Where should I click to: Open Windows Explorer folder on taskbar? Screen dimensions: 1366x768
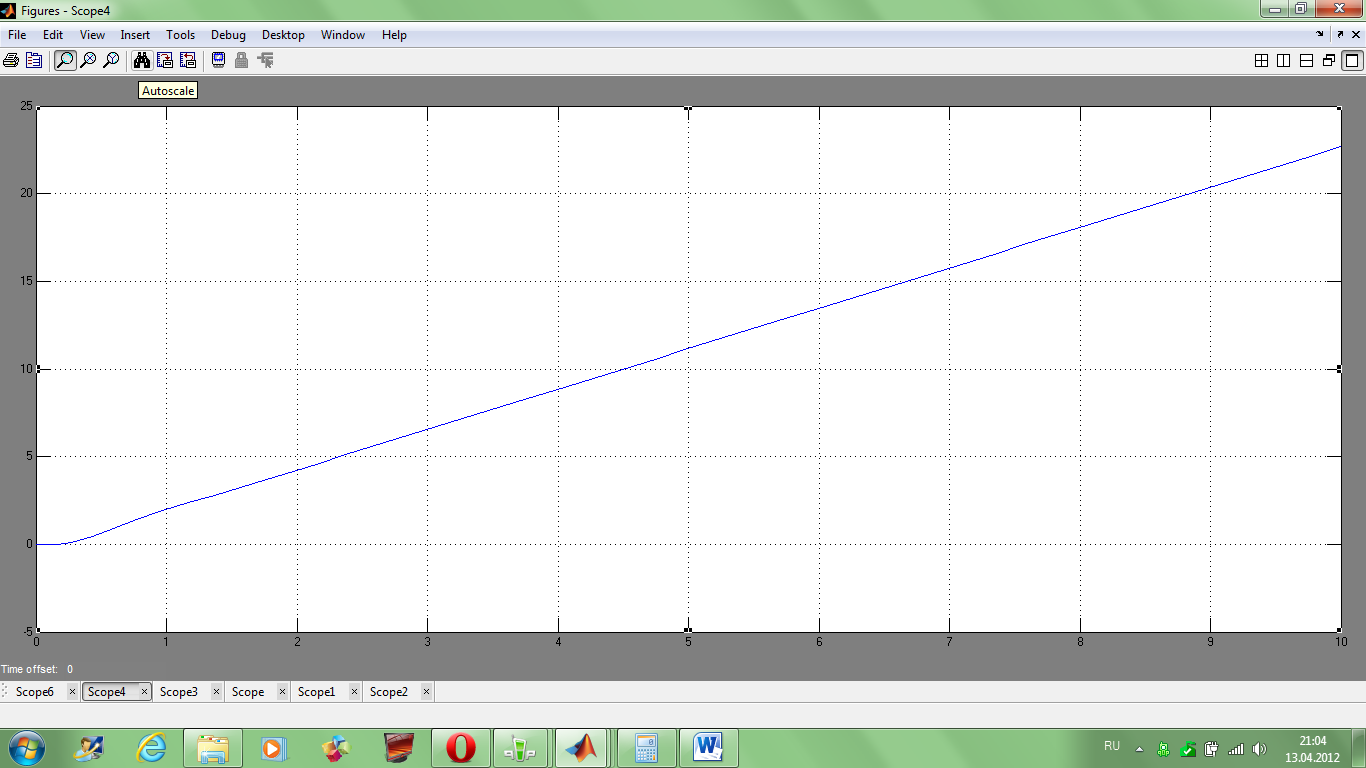[213, 747]
